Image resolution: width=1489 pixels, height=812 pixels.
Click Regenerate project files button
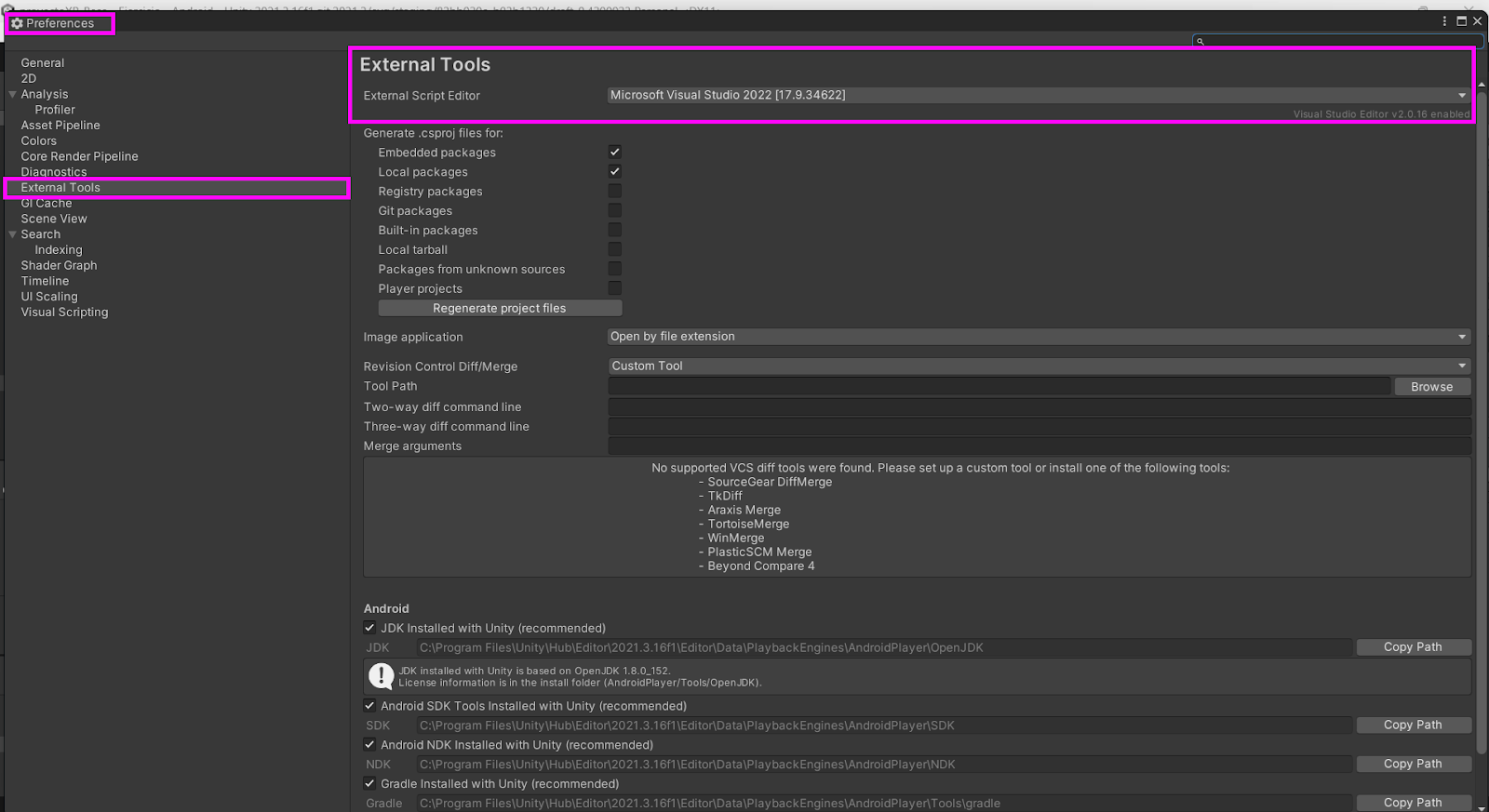pyautogui.click(x=500, y=308)
